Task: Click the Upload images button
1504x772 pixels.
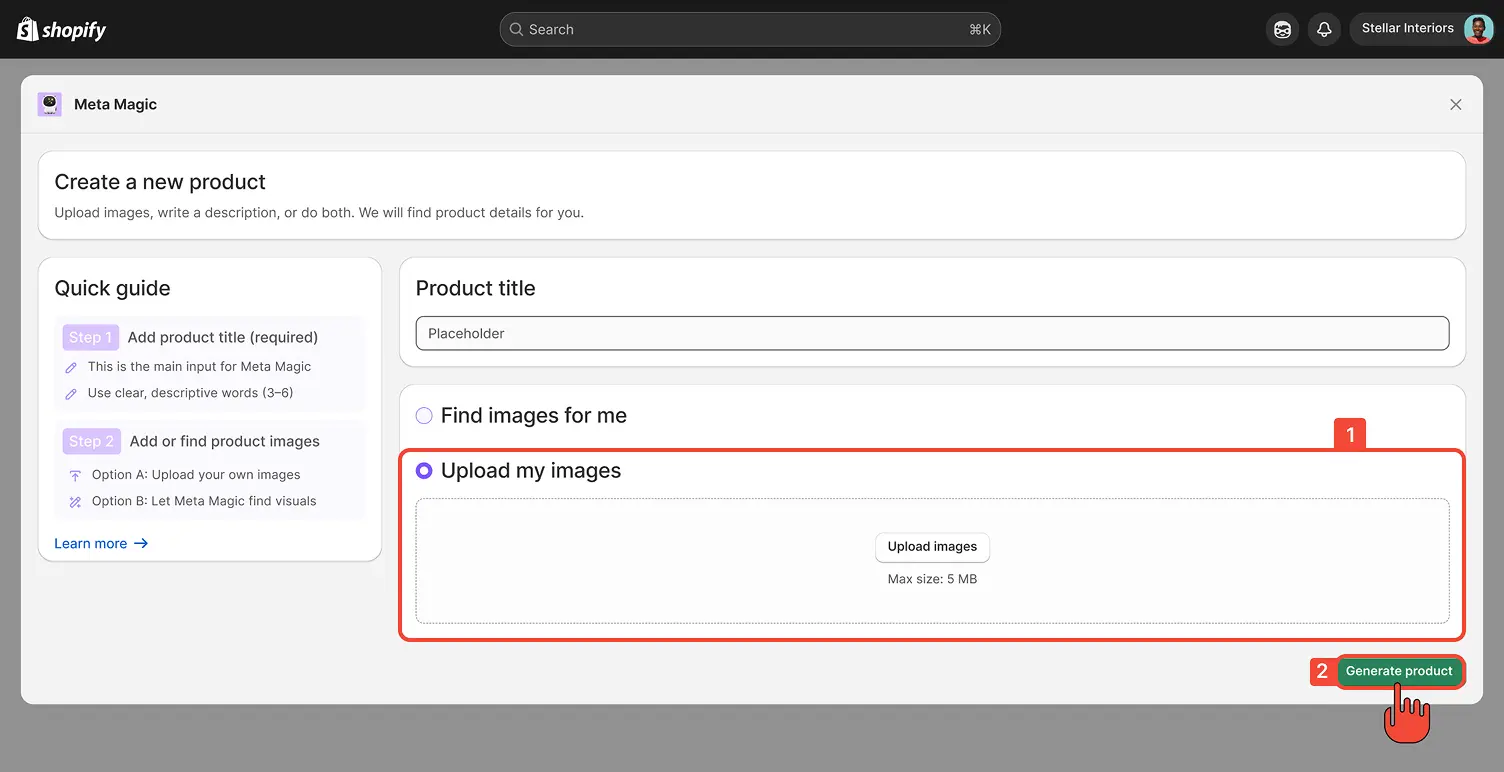Action: pyautogui.click(x=932, y=547)
